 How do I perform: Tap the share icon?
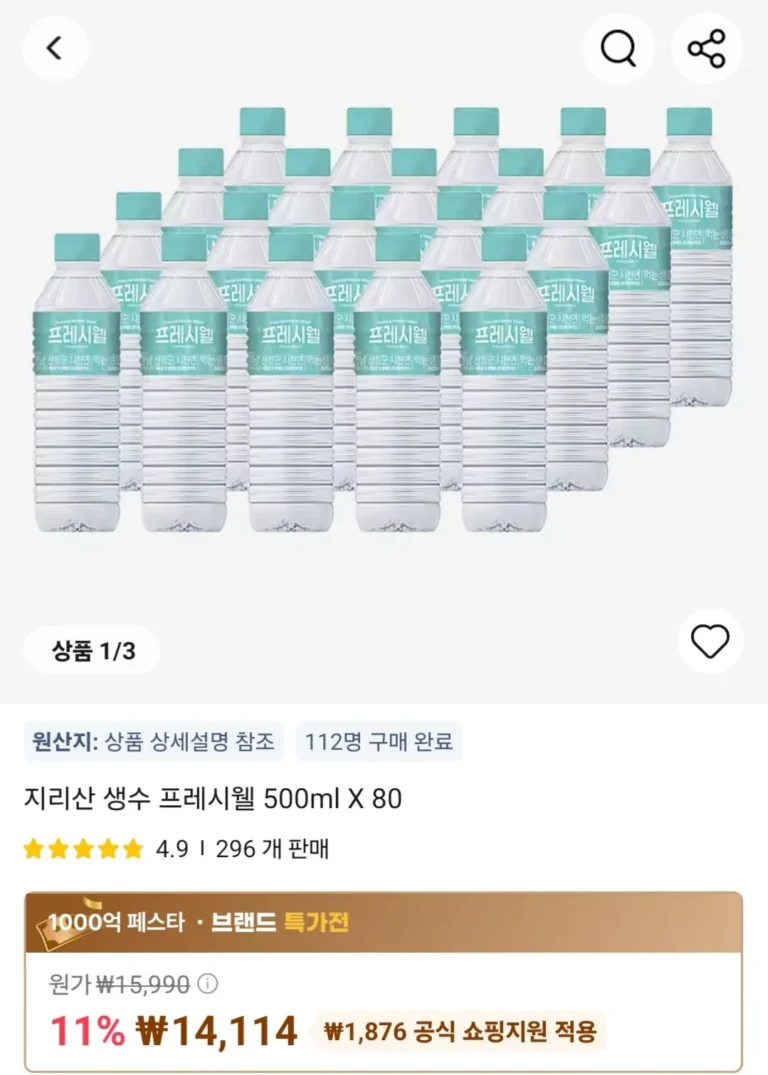click(707, 48)
